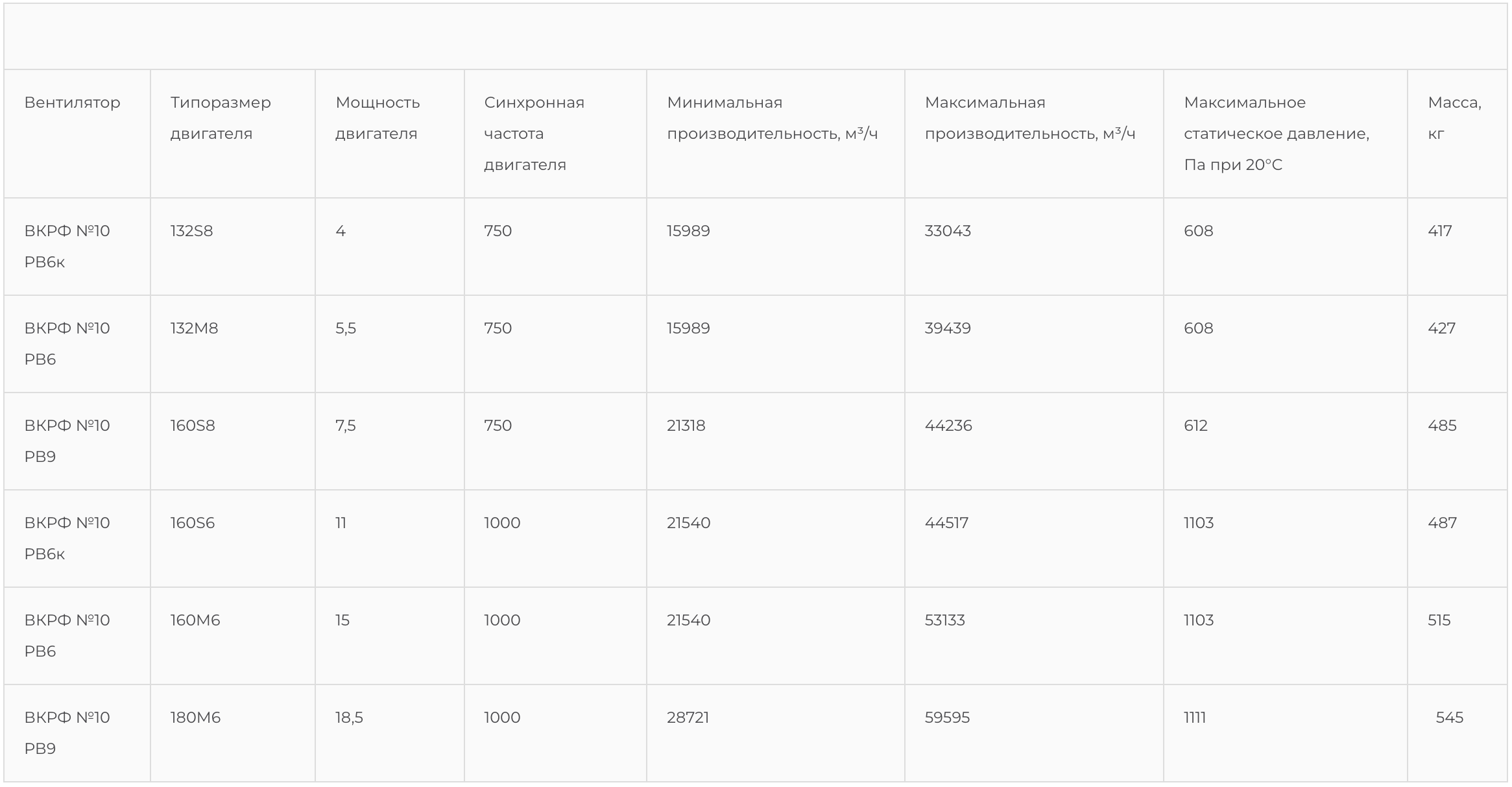Screen dimensions: 1512x787
Task: Click the max performance value "53133"
Action: point(944,620)
